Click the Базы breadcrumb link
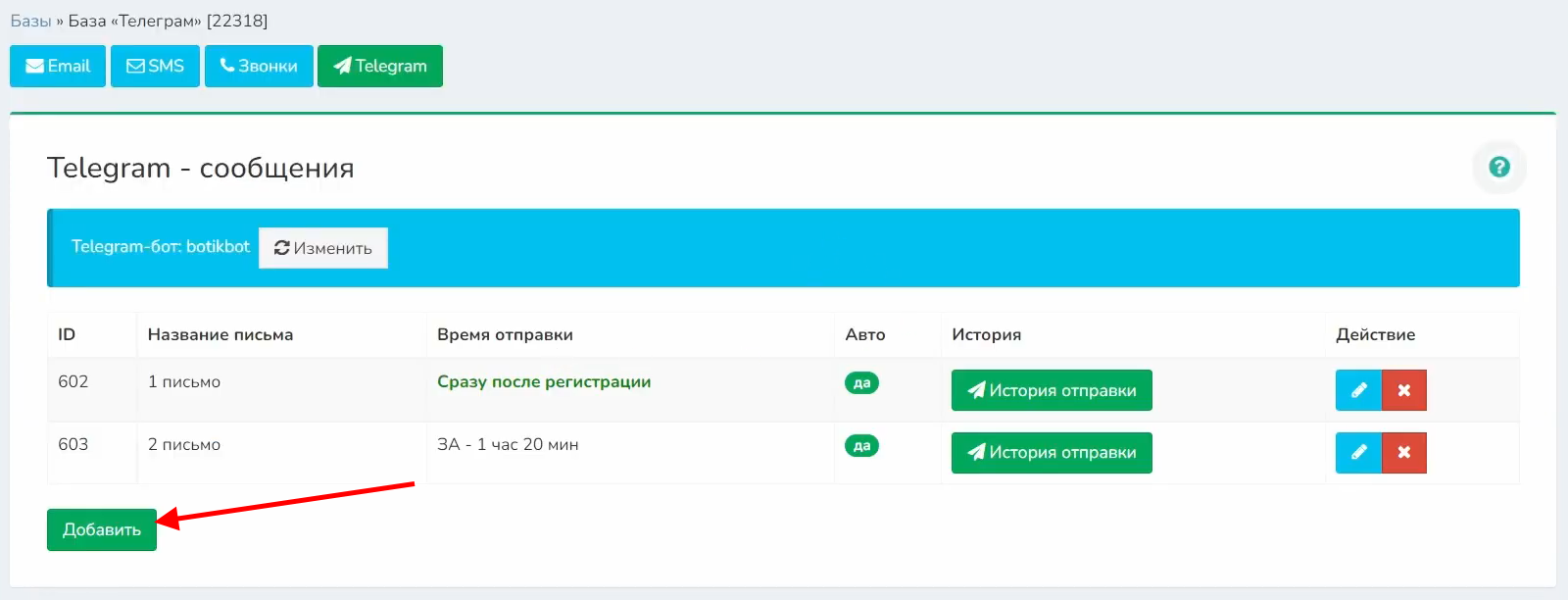1568x600 pixels. pos(30,21)
